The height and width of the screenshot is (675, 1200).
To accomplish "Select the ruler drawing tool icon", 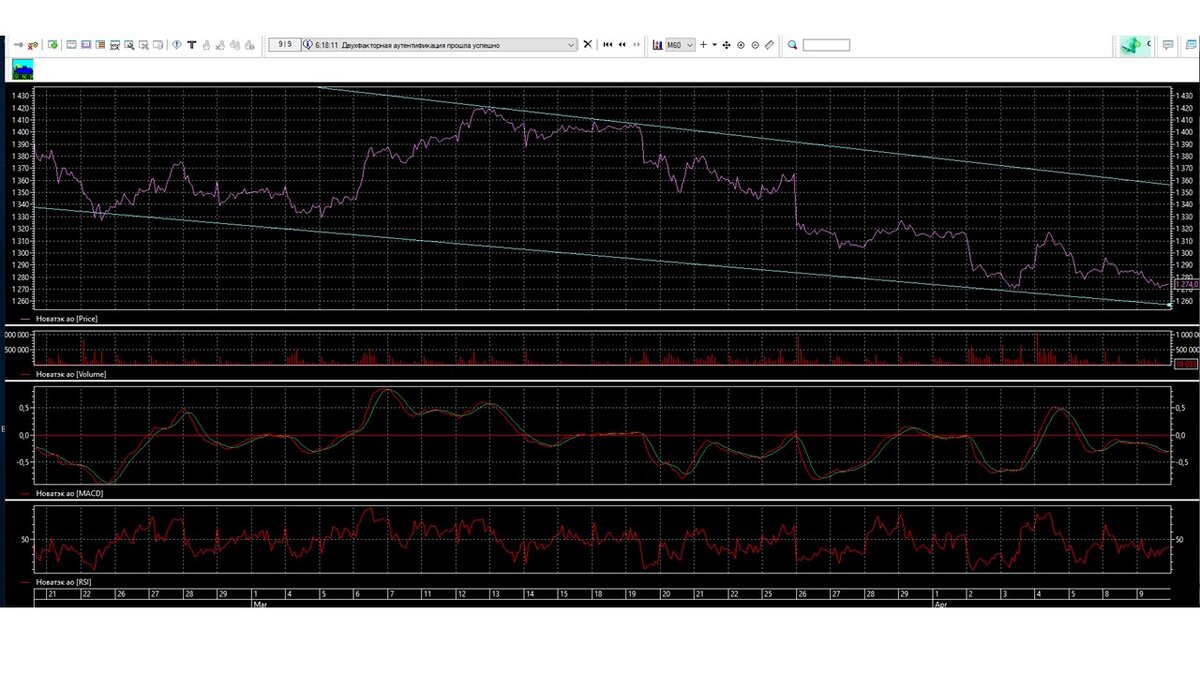I will pyautogui.click(x=769, y=45).
